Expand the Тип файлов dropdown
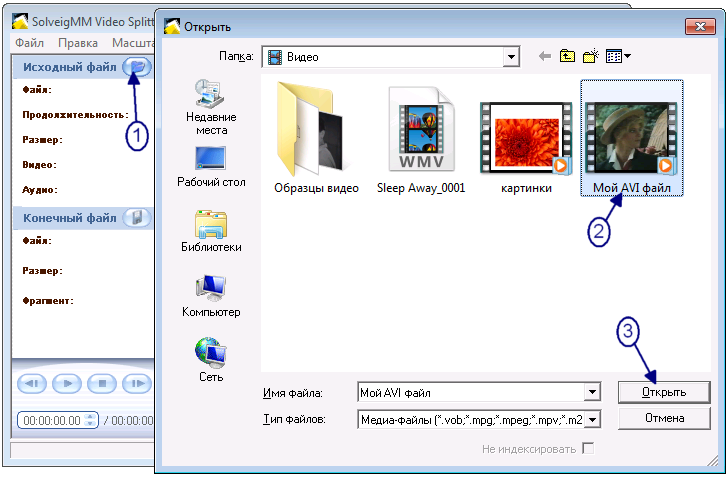728x479 pixels. click(592, 420)
